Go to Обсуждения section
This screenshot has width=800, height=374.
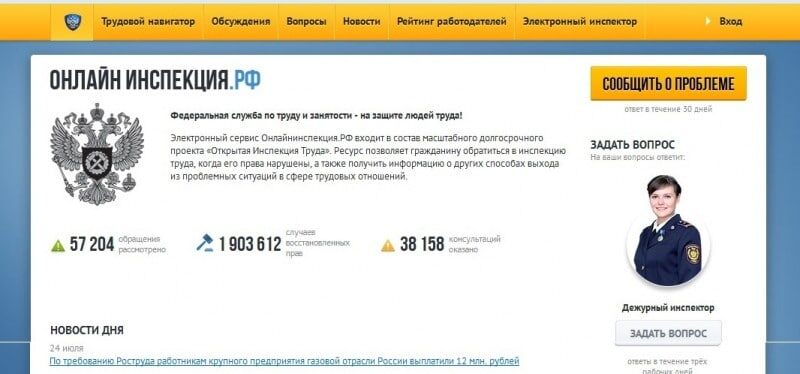(x=241, y=22)
